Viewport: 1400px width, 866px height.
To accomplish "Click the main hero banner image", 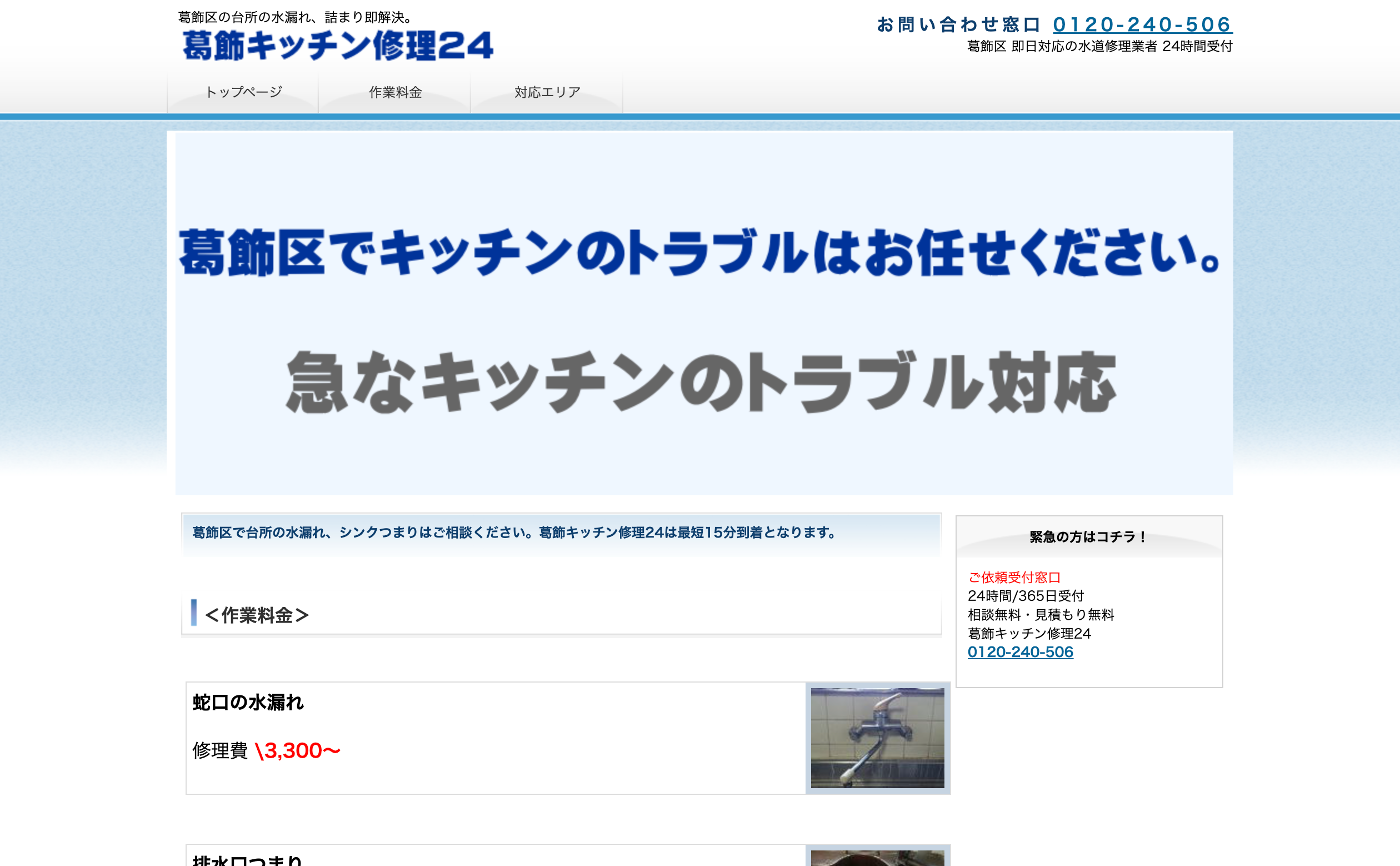I will [x=703, y=313].
